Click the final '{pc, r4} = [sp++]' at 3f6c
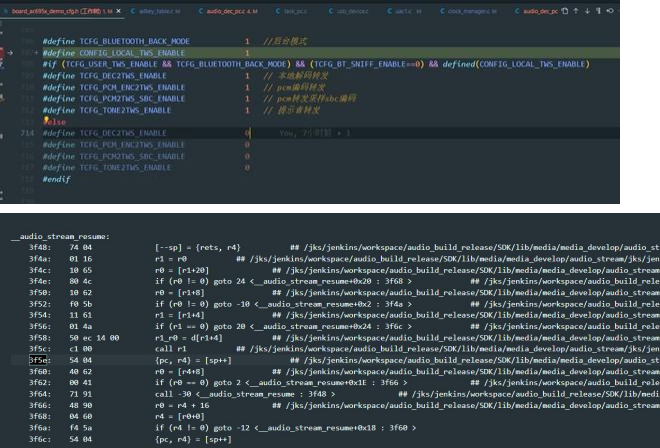Viewport: 660px width, 448px height. point(193,439)
